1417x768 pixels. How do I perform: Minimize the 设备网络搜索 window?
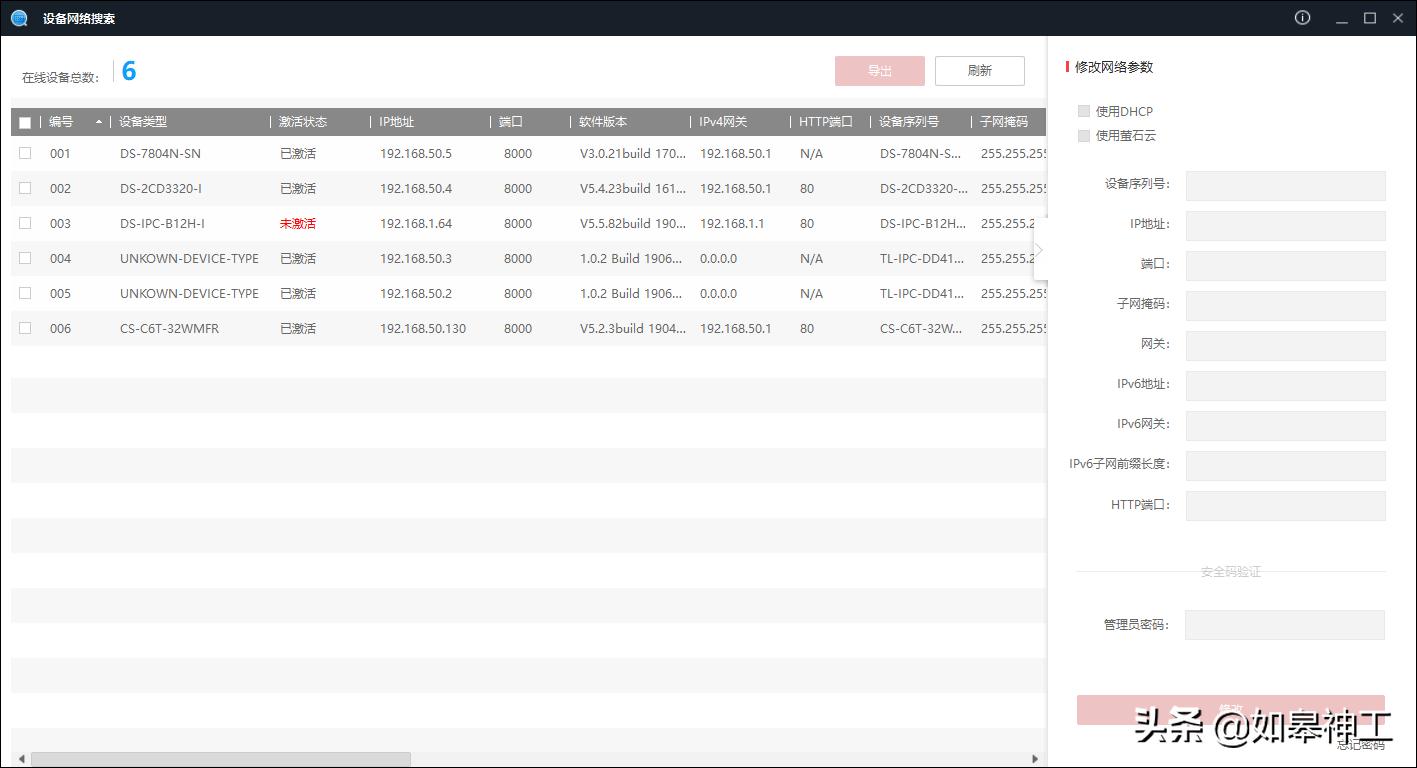1341,18
